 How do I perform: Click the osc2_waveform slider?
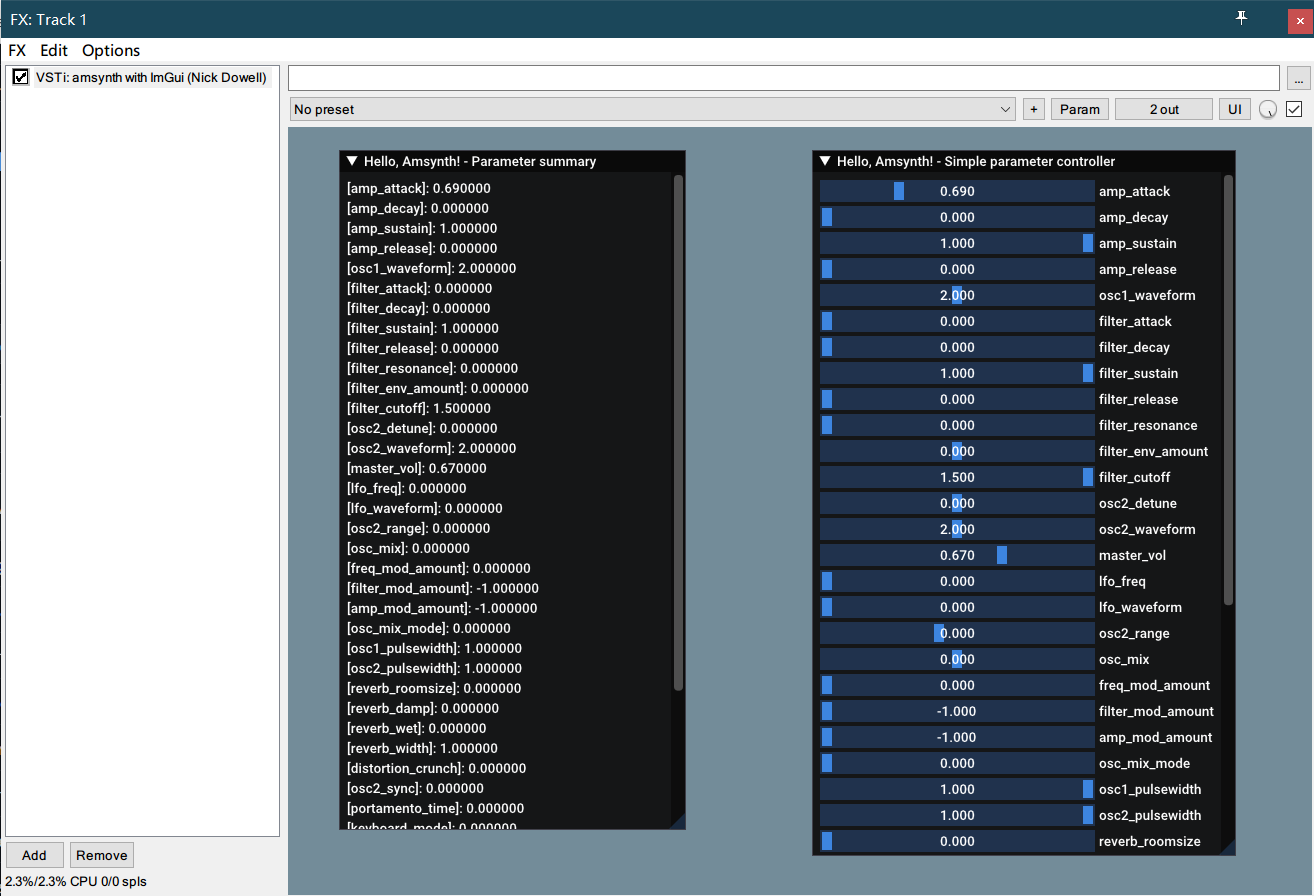[x=957, y=529]
